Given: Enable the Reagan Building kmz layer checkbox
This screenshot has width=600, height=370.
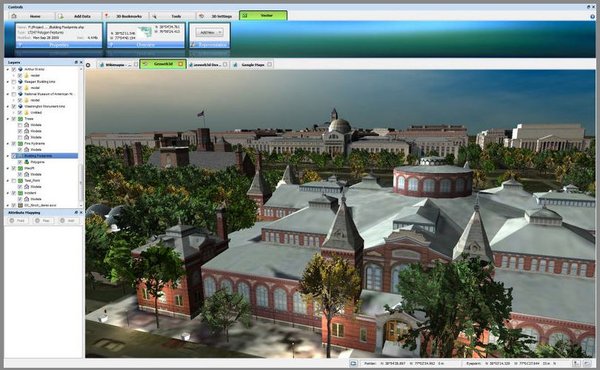Looking at the screenshot, I should pyautogui.click(x=14, y=82).
